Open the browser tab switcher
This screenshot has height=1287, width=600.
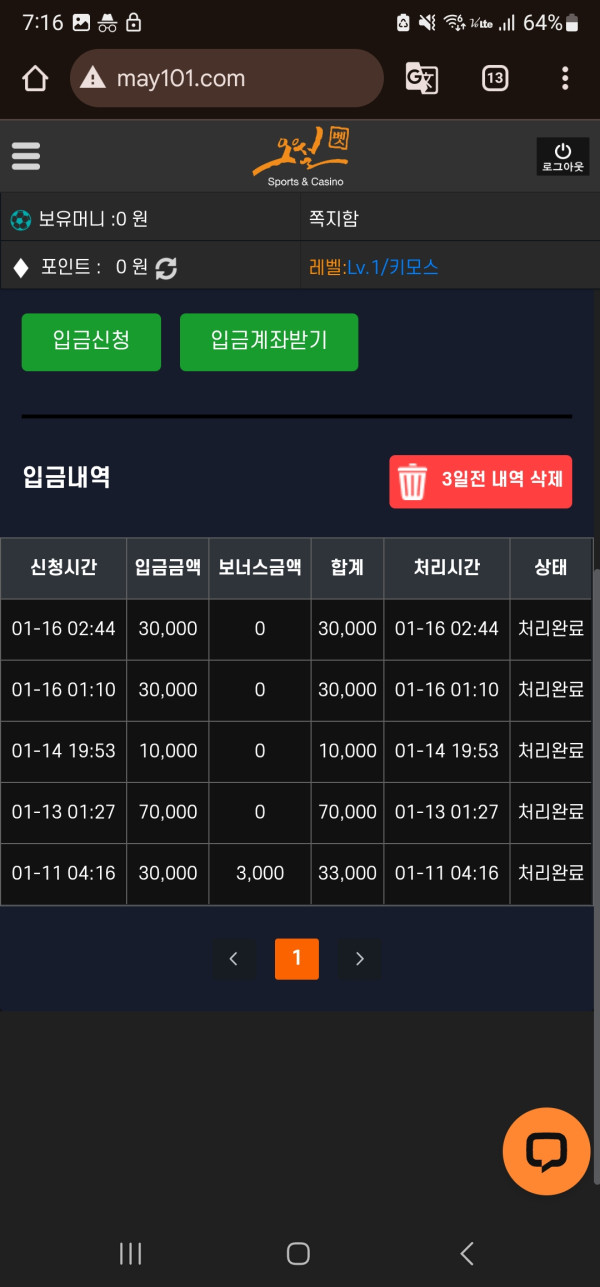tap(495, 78)
